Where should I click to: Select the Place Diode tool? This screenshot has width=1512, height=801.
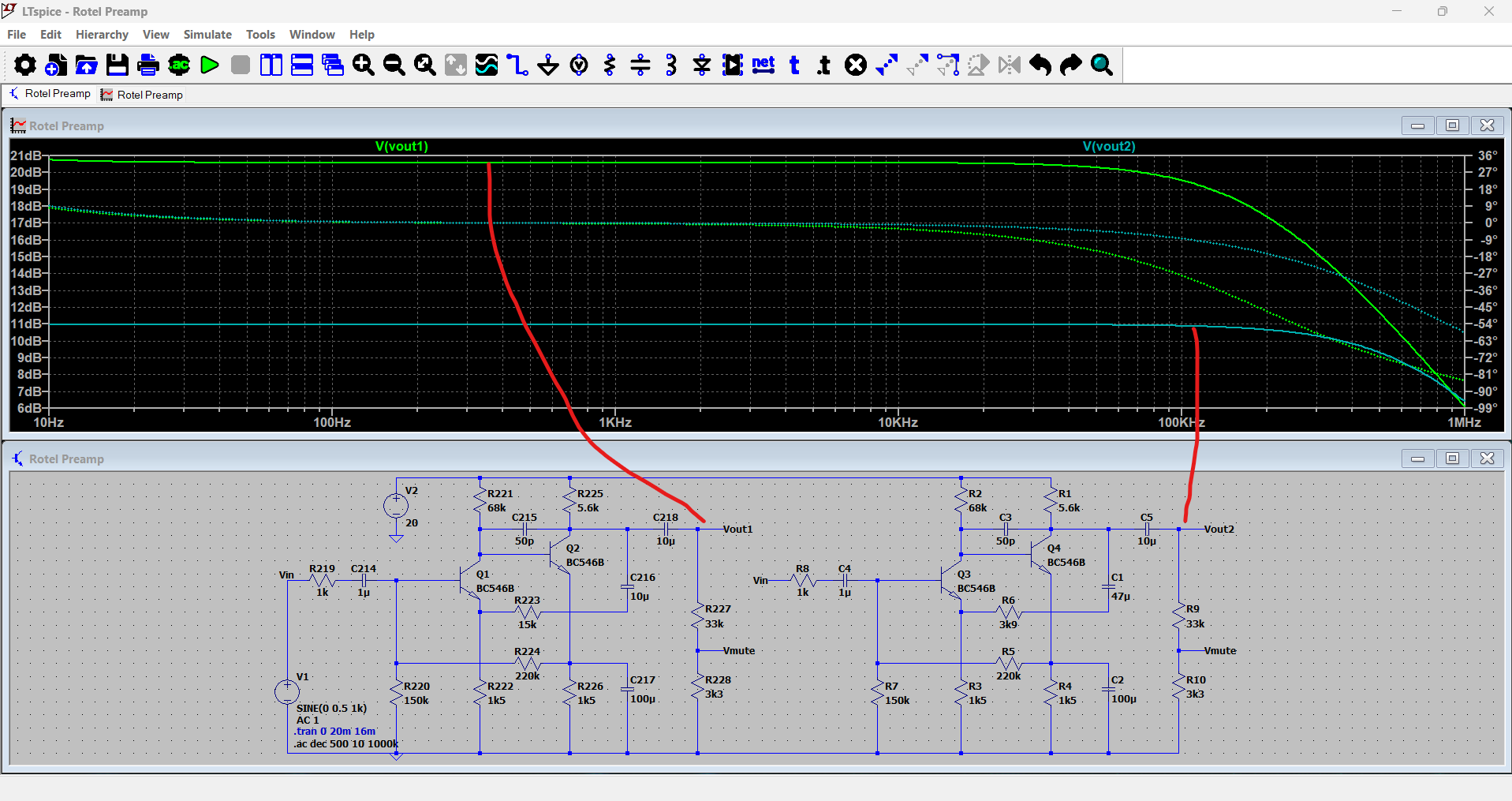tap(702, 65)
